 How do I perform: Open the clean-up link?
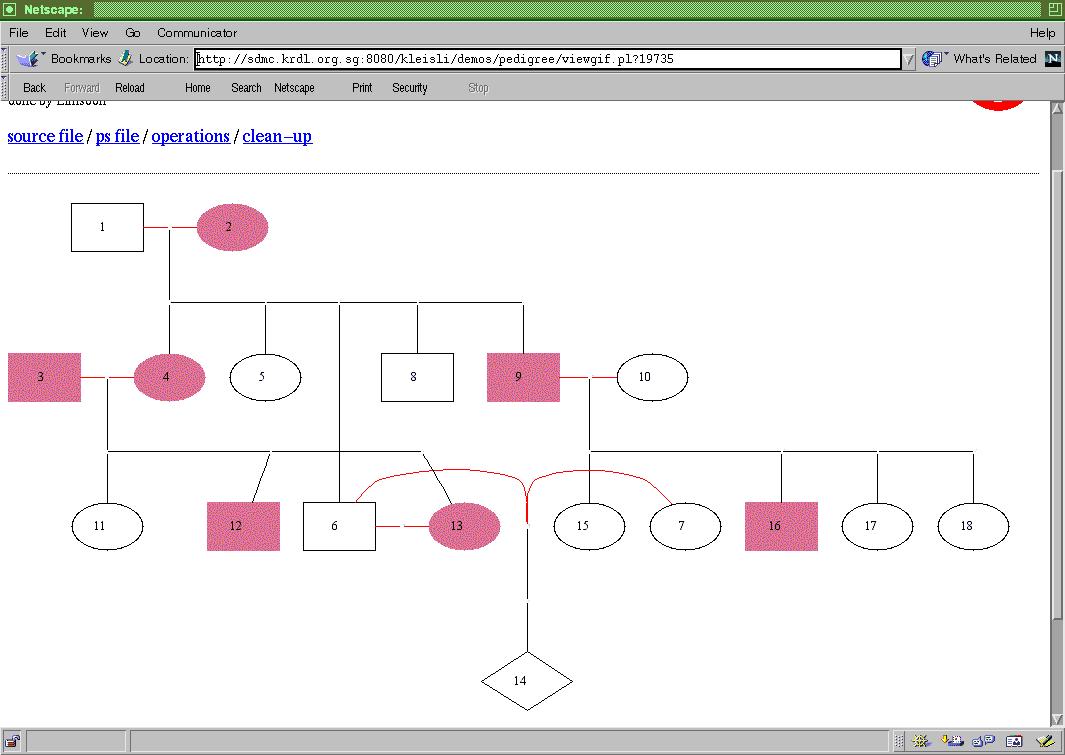coord(277,136)
